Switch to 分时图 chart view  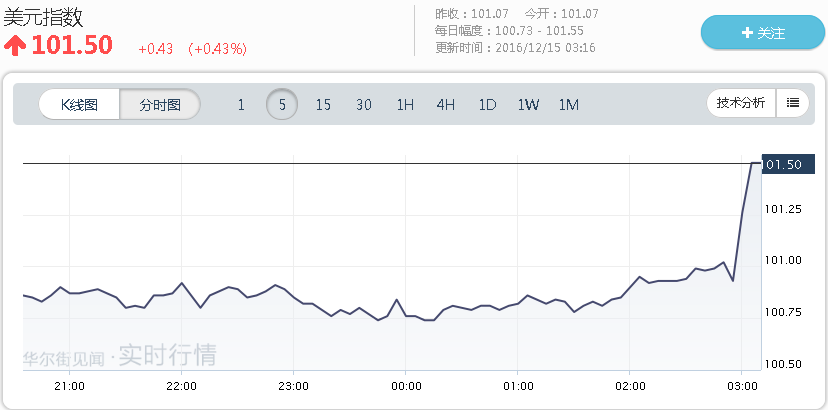click(x=160, y=104)
